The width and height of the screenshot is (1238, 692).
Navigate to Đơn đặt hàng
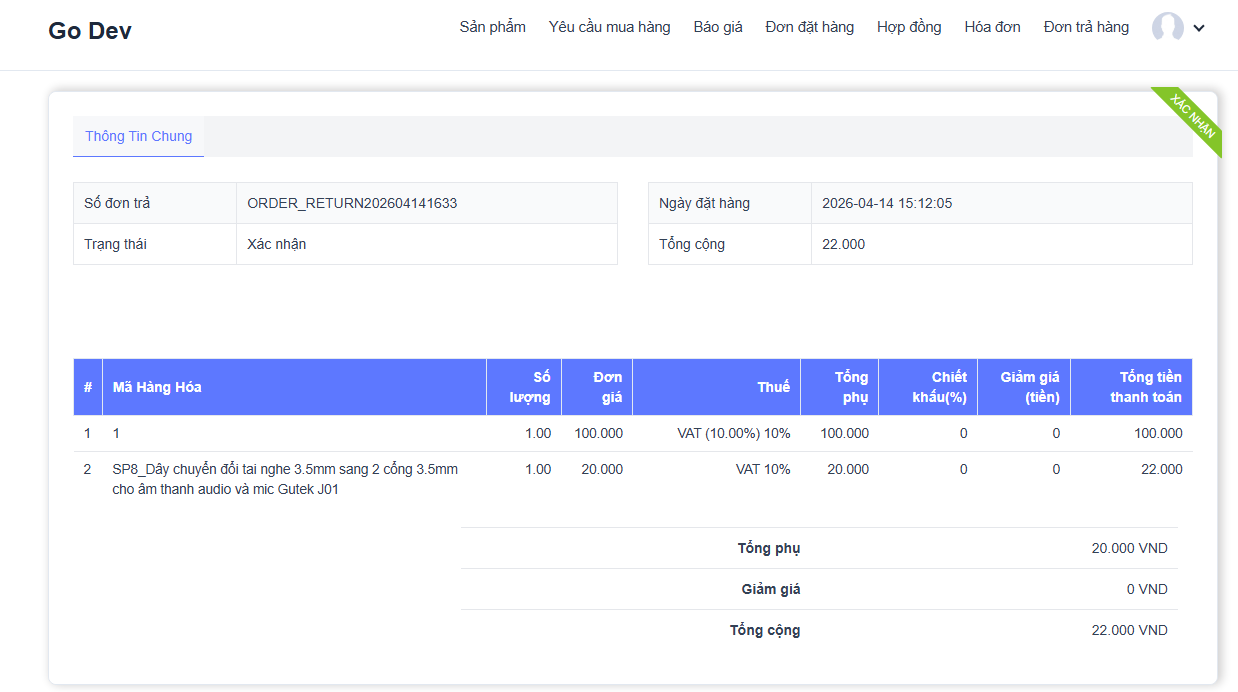(x=809, y=27)
